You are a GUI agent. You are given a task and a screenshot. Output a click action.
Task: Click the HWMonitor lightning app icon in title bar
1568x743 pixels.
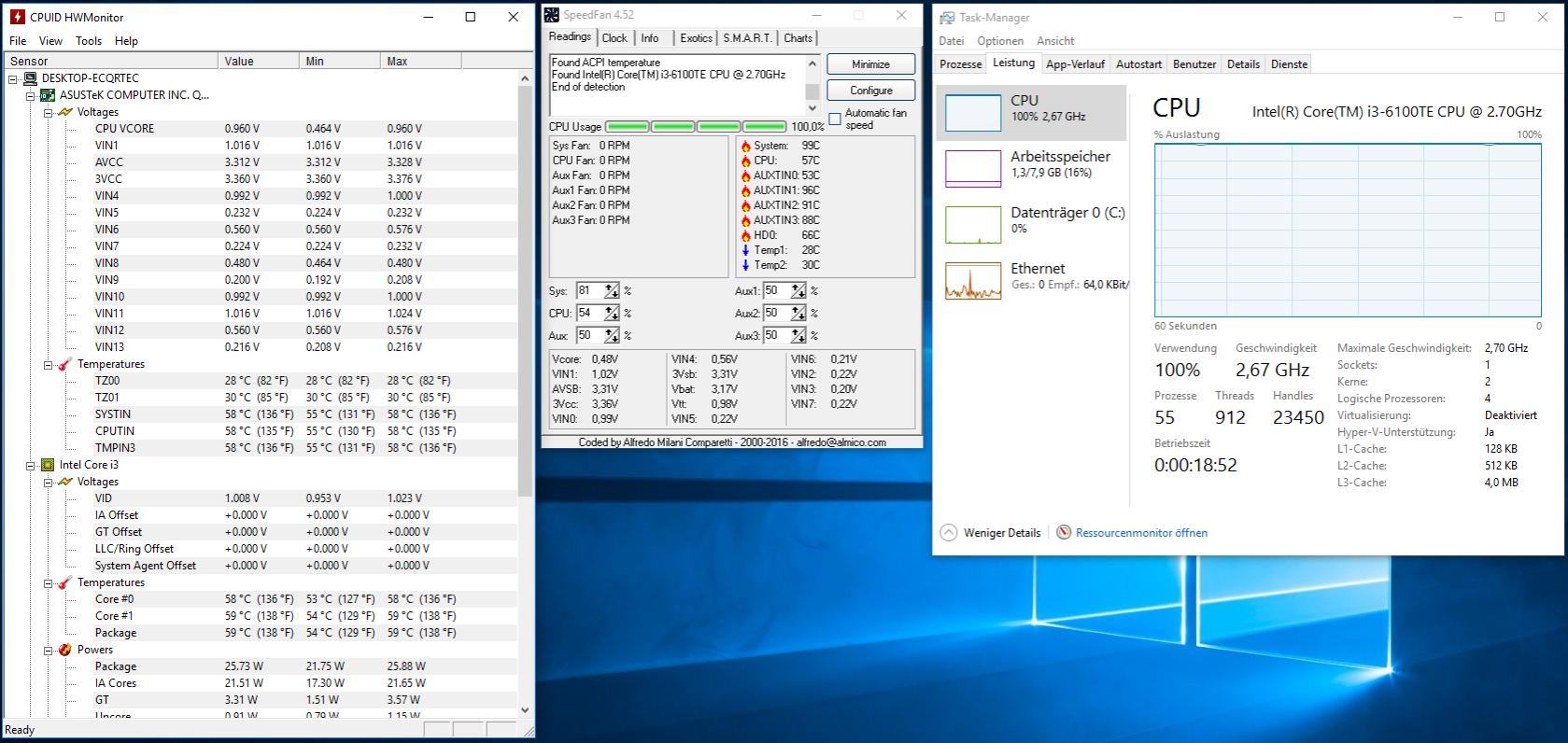pyautogui.click(x=17, y=17)
